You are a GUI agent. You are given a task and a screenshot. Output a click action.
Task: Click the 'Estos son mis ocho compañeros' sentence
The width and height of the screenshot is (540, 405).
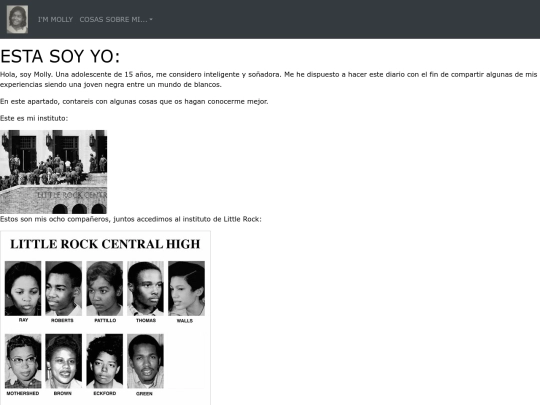point(131,219)
